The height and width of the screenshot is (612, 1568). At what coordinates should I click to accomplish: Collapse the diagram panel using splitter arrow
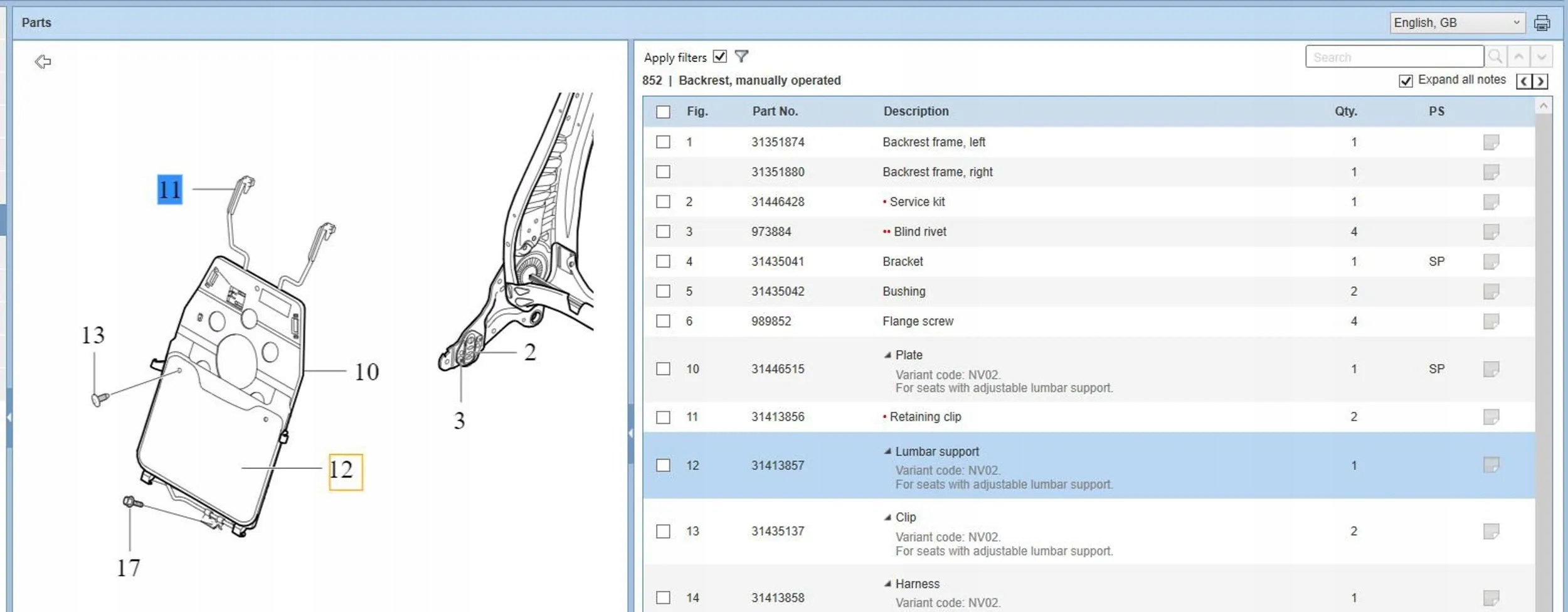click(x=630, y=433)
